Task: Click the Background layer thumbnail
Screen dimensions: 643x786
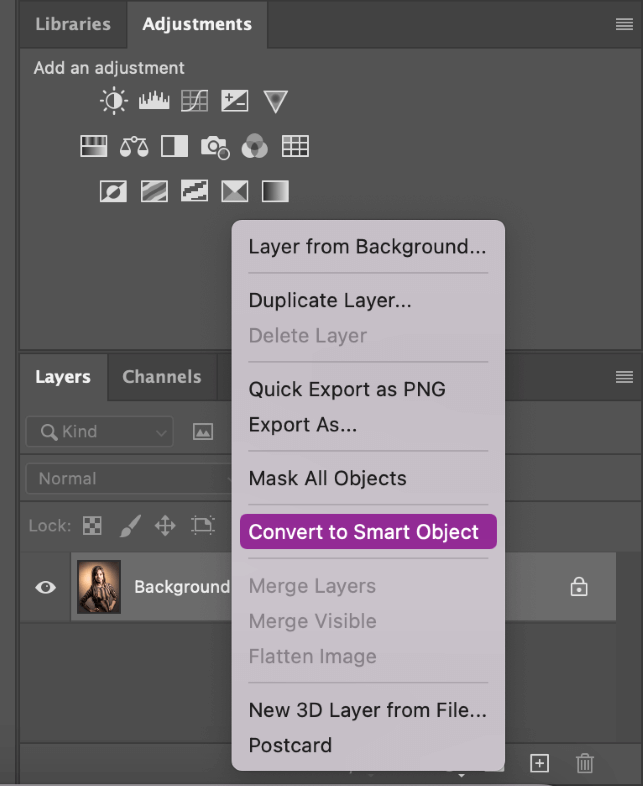Action: point(99,587)
